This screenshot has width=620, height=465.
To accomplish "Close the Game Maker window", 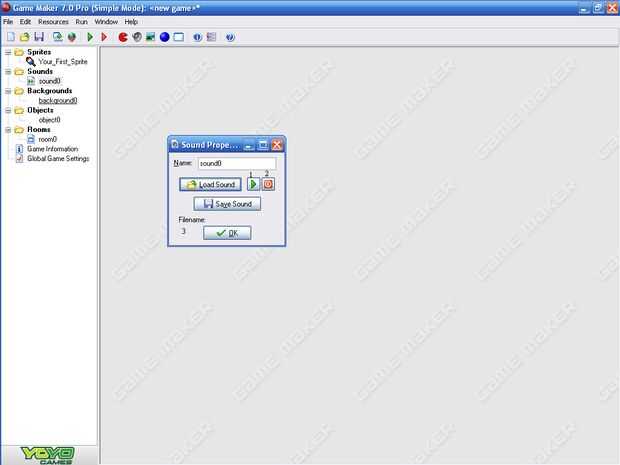I will [x=612, y=8].
